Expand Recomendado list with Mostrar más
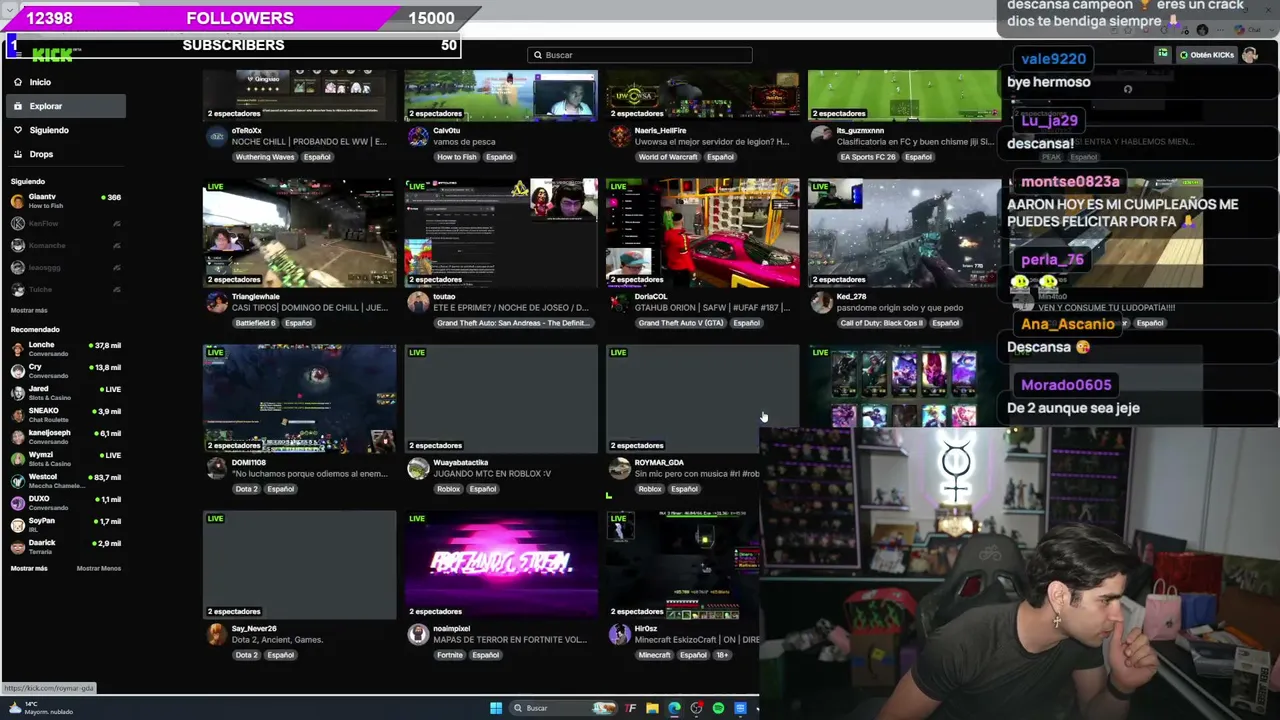The image size is (1280, 720). [29, 568]
